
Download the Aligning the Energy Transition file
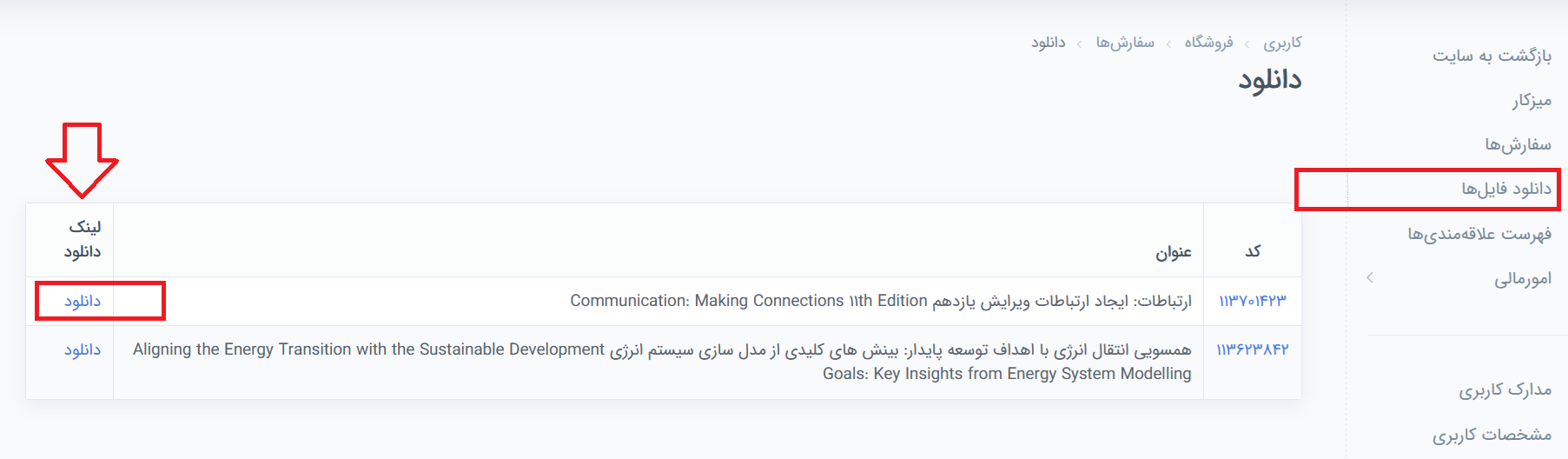point(83,349)
